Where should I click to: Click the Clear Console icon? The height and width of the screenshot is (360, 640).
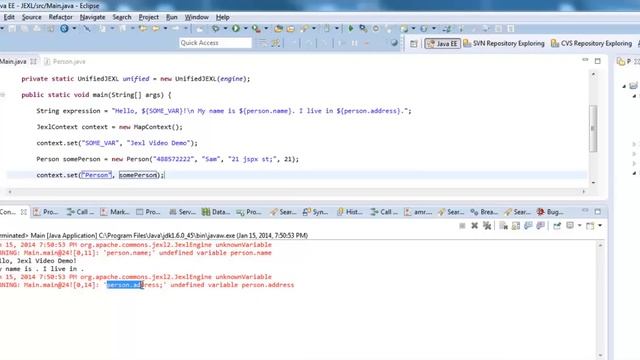click(x=504, y=225)
